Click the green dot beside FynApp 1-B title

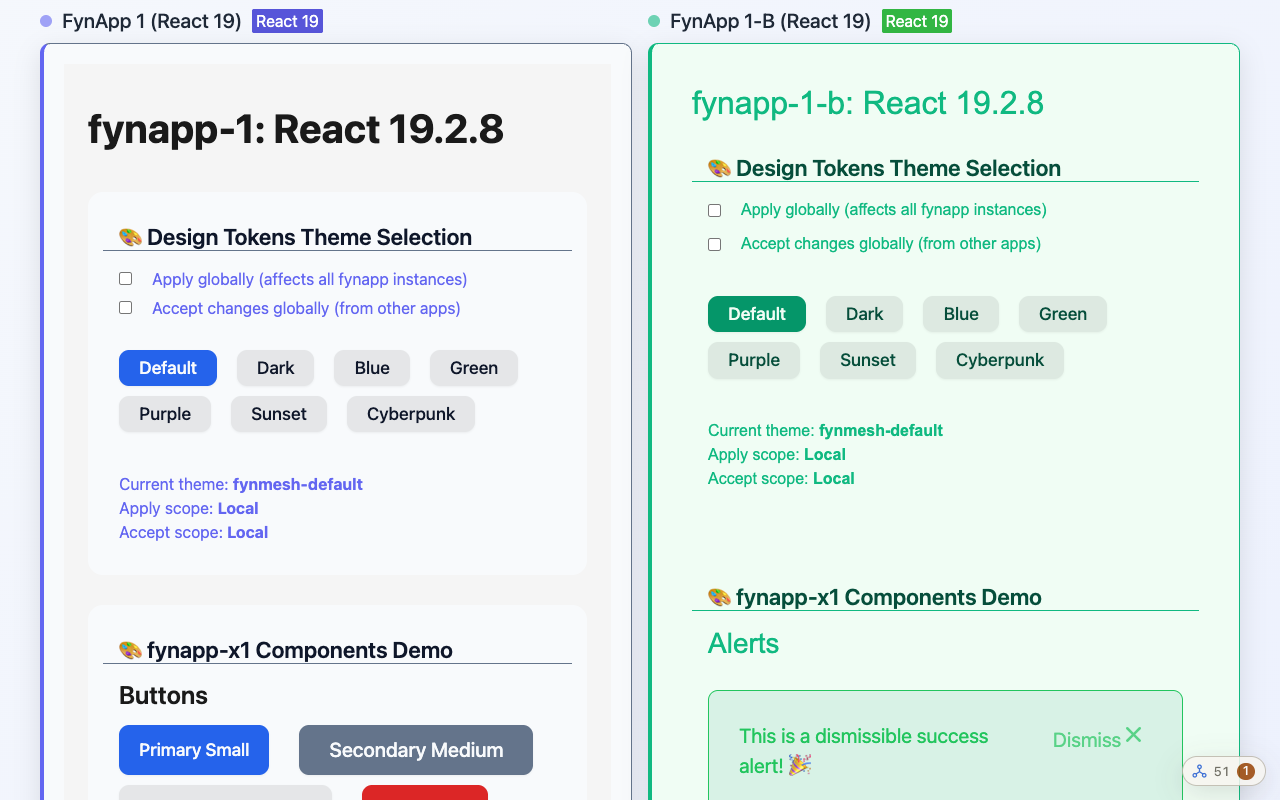(654, 21)
